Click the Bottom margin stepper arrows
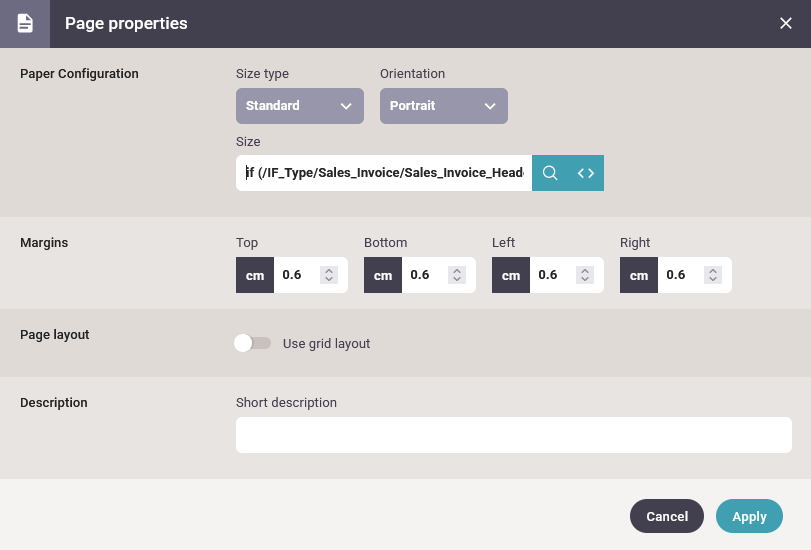The image size is (811, 550). (x=457, y=275)
